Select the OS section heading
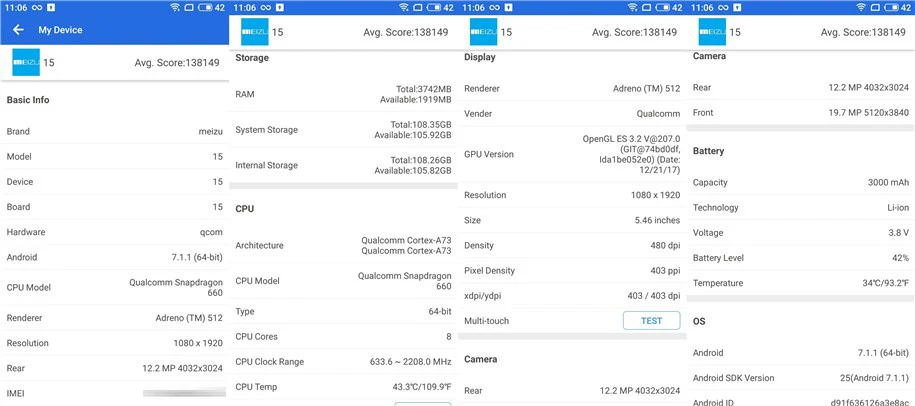 [699, 321]
